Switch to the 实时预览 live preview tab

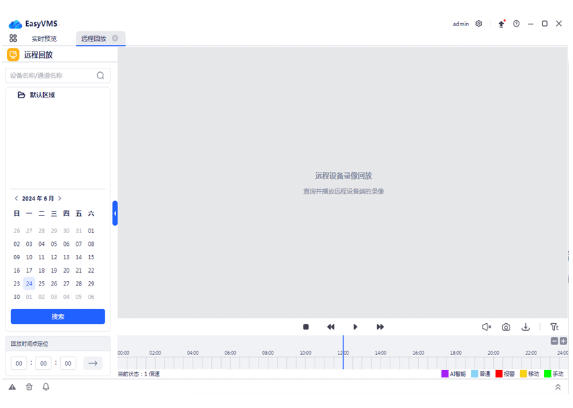coord(44,38)
